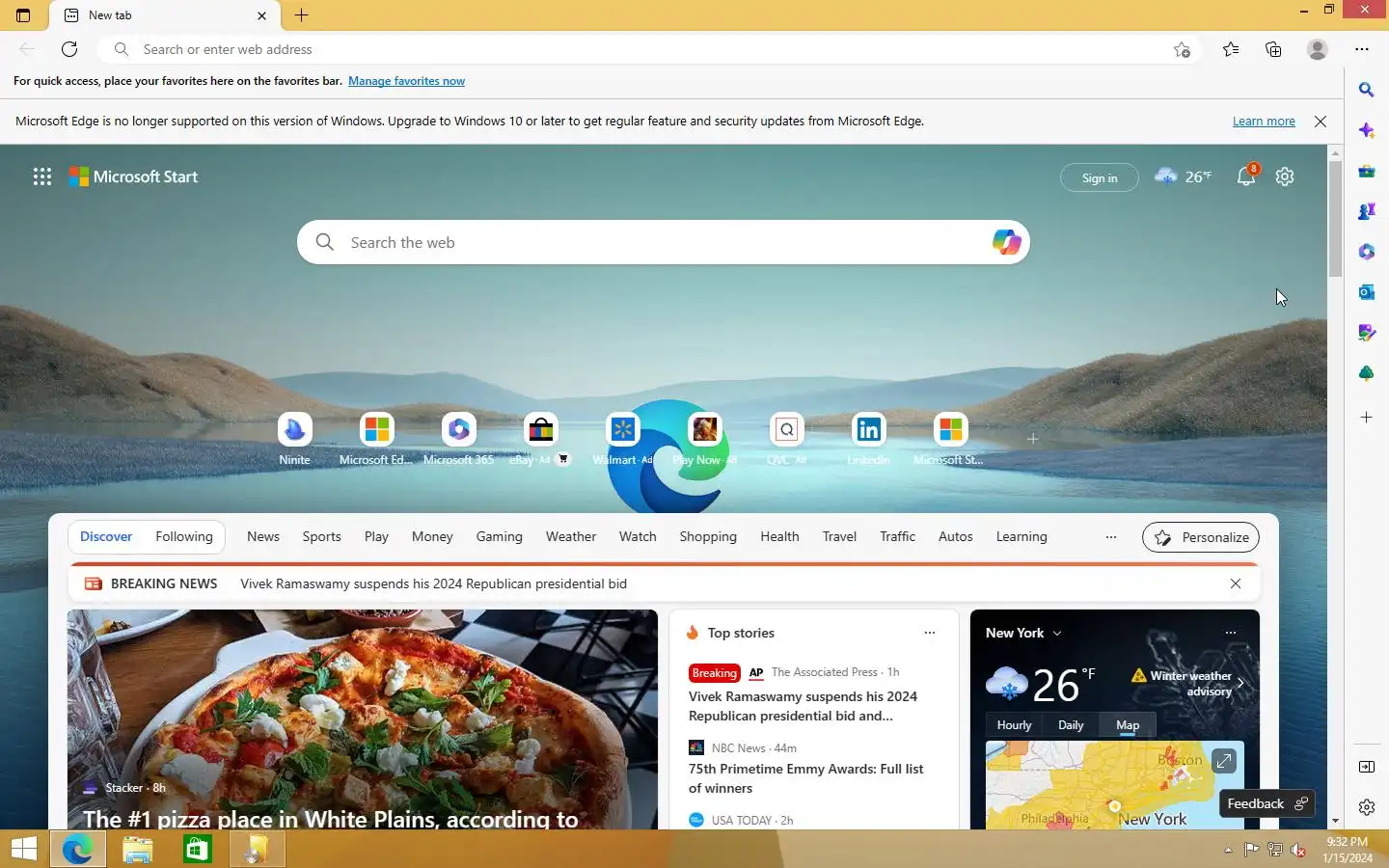This screenshot has height=868, width=1389.
Task: Open Settings and more ellipsis menu
Action: tap(1361, 49)
